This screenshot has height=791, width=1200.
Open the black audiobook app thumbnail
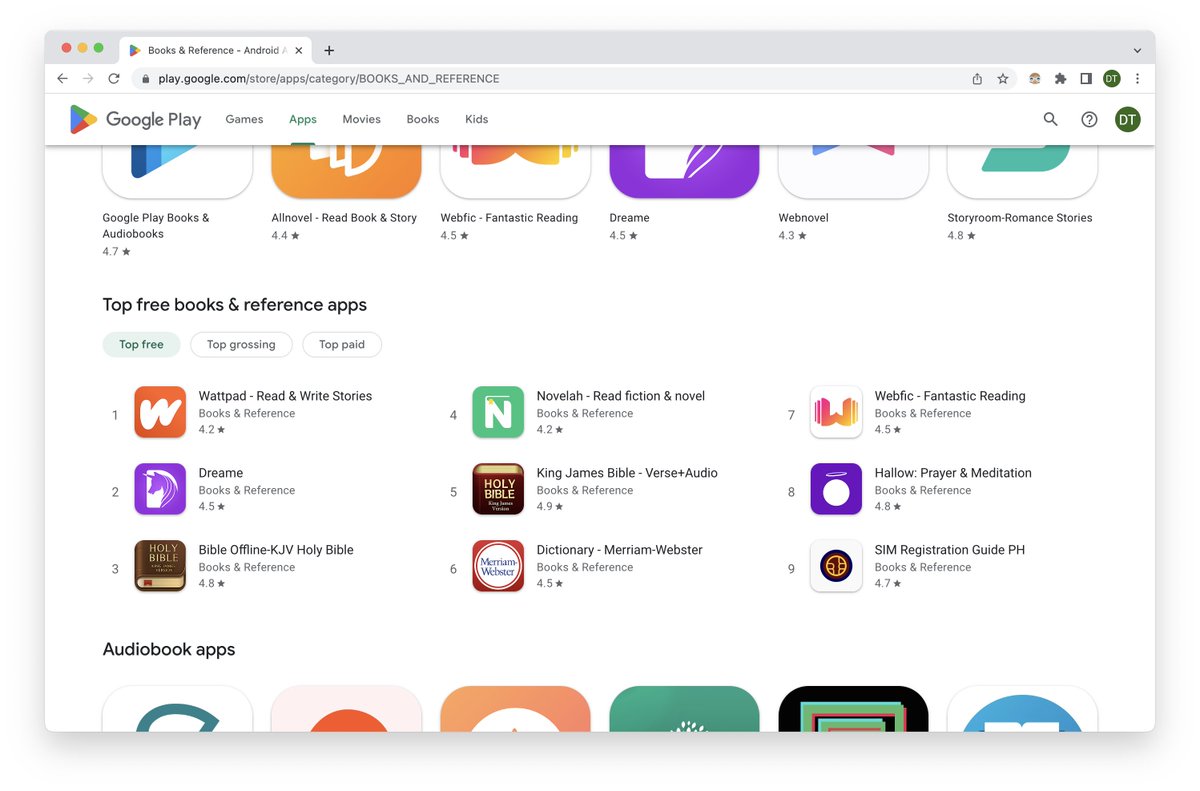[x=853, y=708]
